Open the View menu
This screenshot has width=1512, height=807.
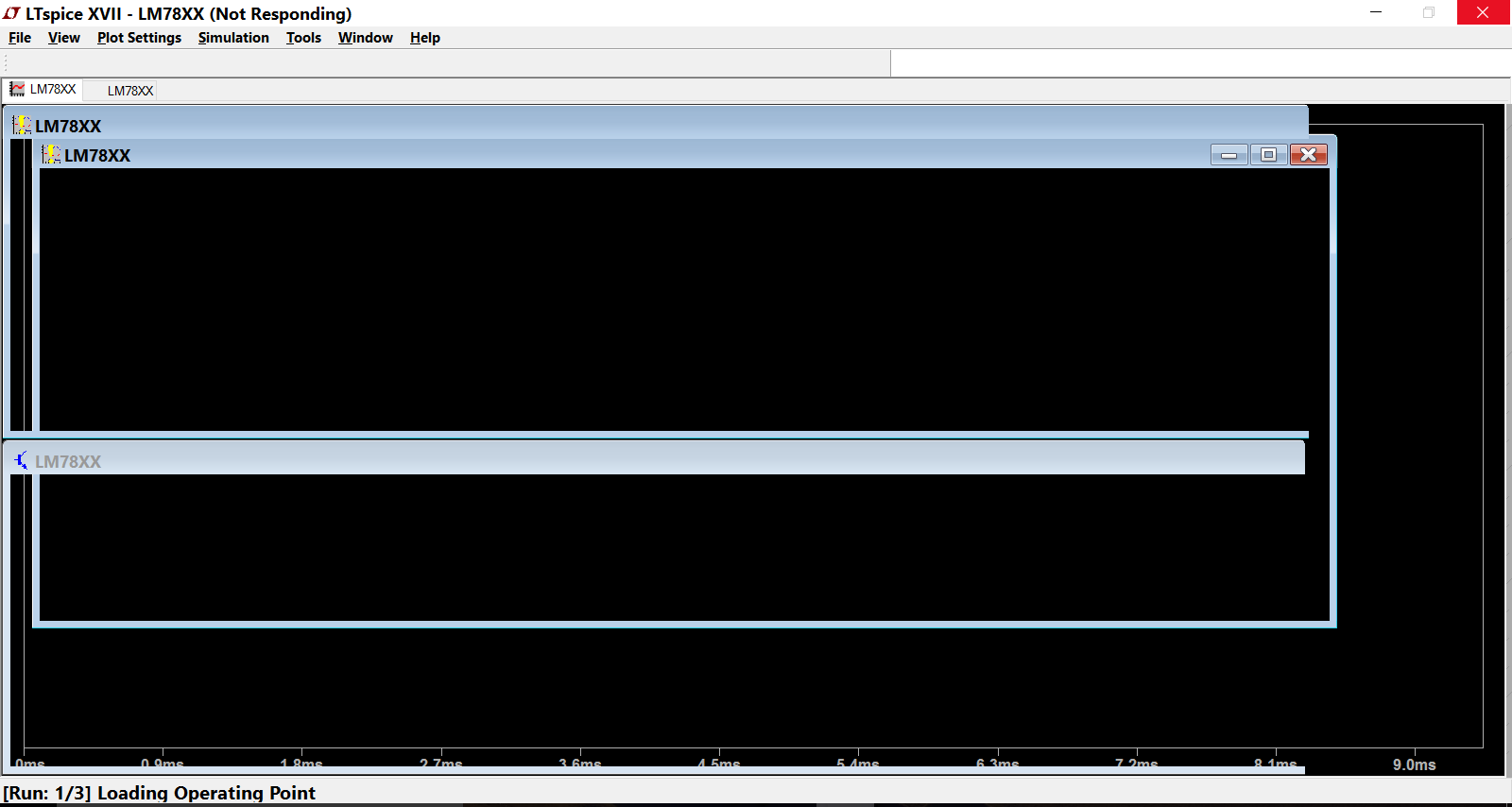(x=63, y=38)
